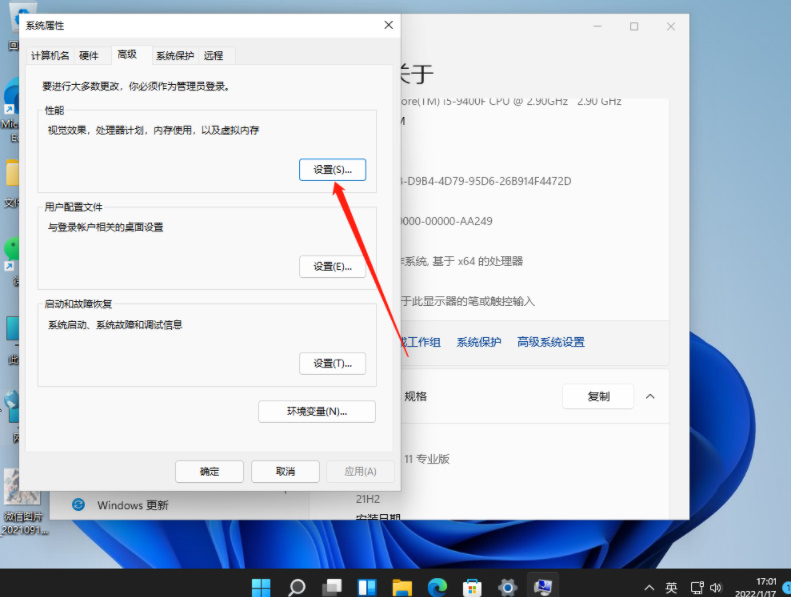Open performance 设置(S)... button
This screenshot has width=791, height=597.
[332, 170]
